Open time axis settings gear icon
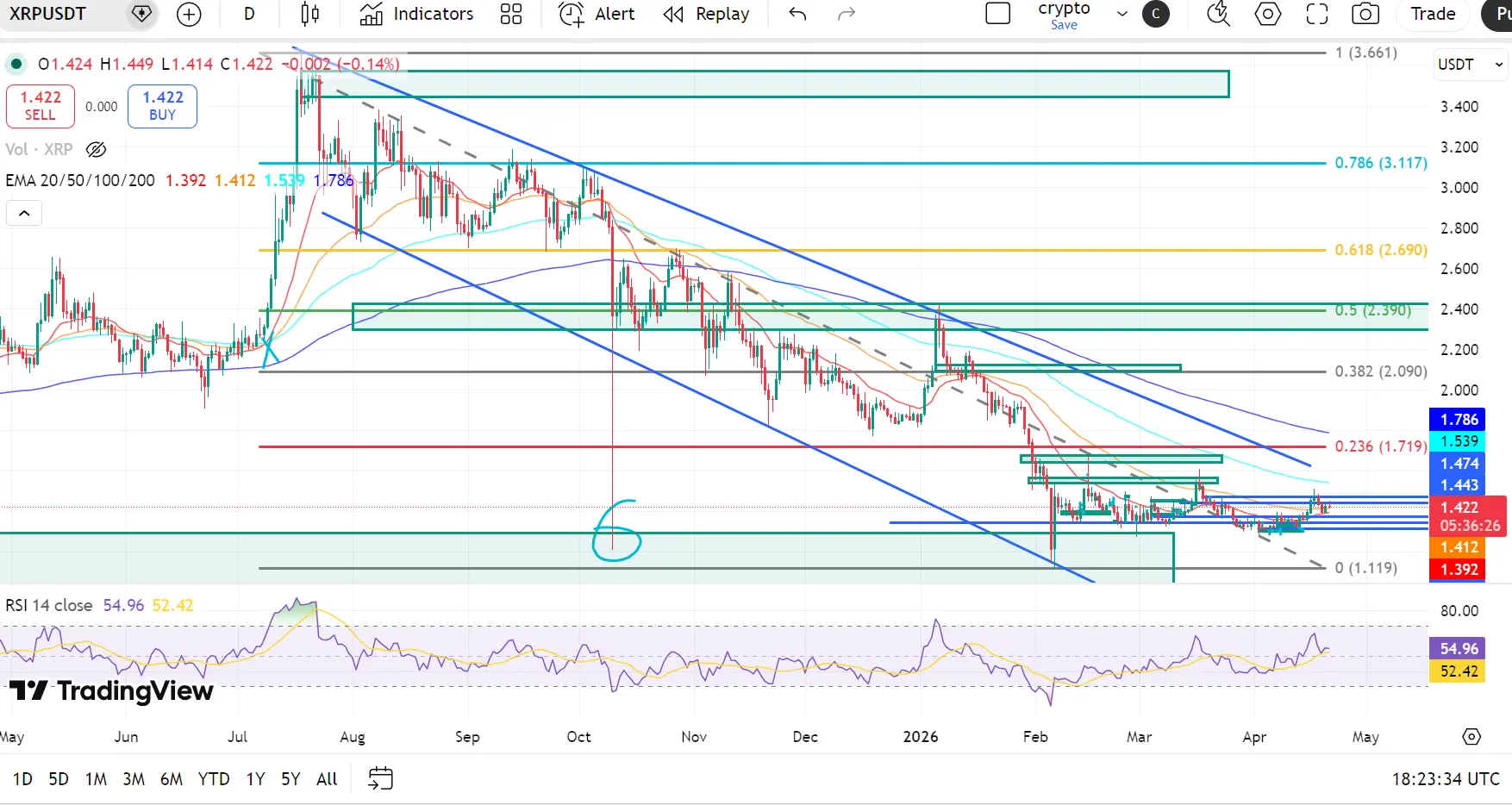The width and height of the screenshot is (1512, 805). pos(1471,737)
